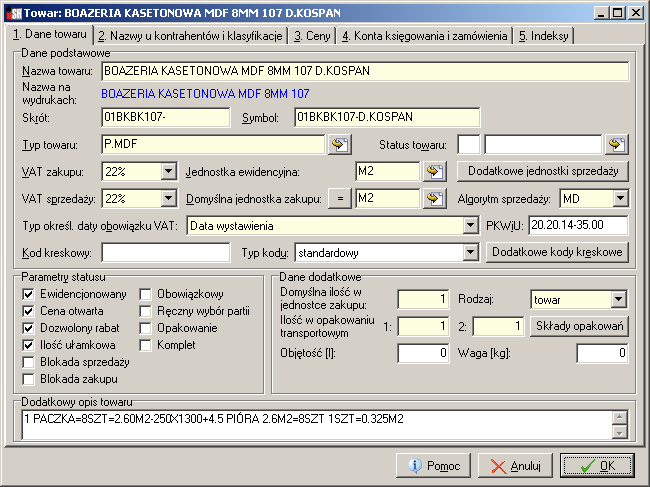Click the Dodatkowy opis towaru text area

pos(317,424)
